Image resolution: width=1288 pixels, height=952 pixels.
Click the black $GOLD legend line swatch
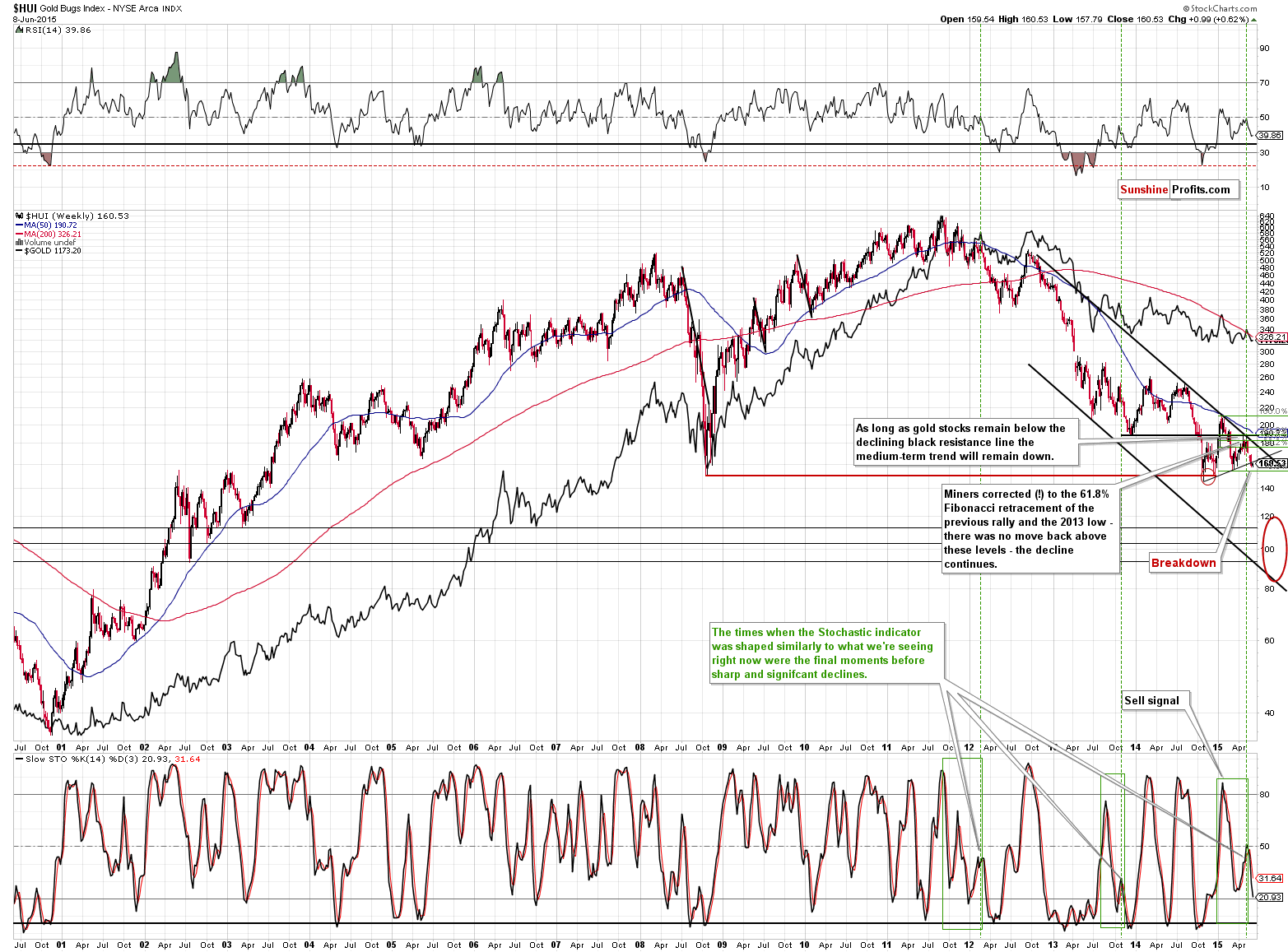coord(20,251)
